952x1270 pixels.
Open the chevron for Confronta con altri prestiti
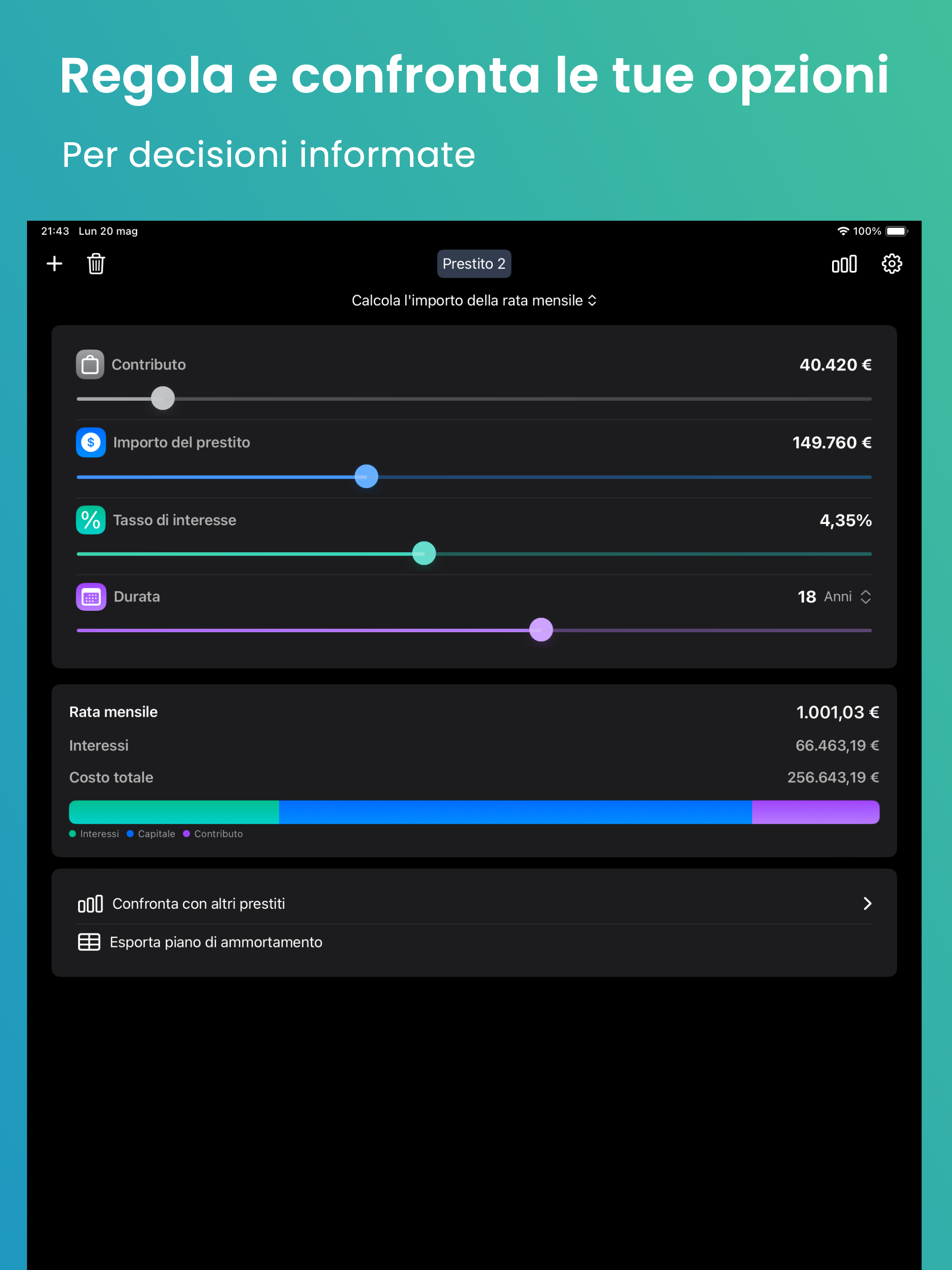click(867, 904)
